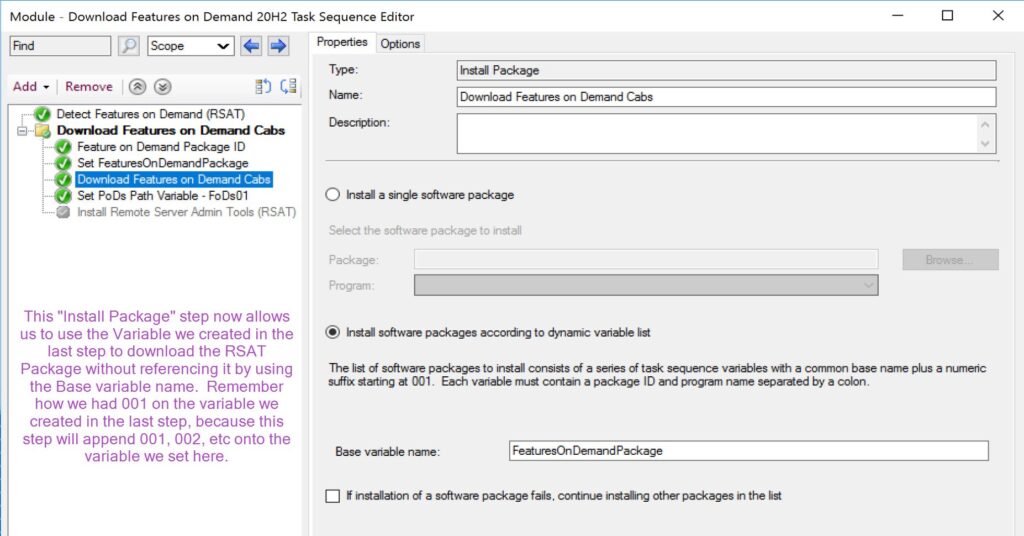The width and height of the screenshot is (1024, 536).
Task: Click the magnifying glass search icon
Action: click(x=129, y=46)
